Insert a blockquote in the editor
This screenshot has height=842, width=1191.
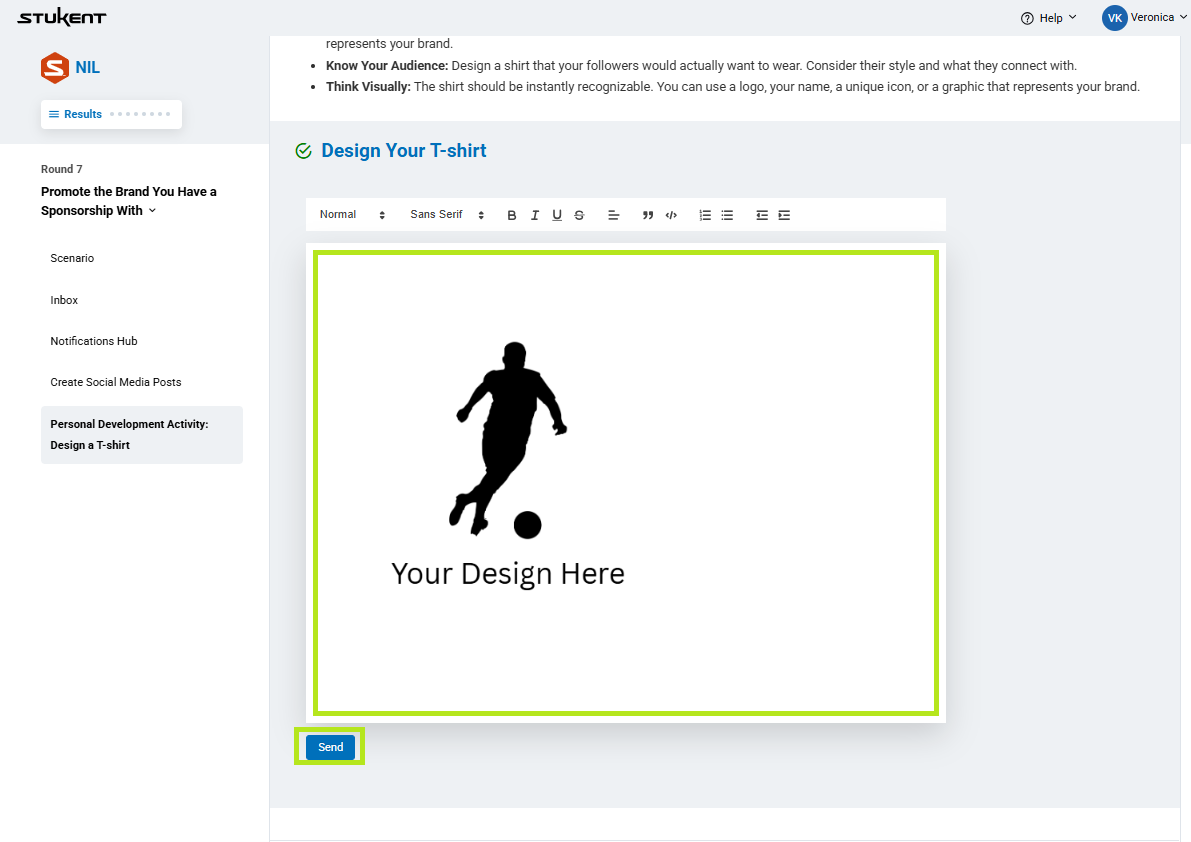(648, 215)
